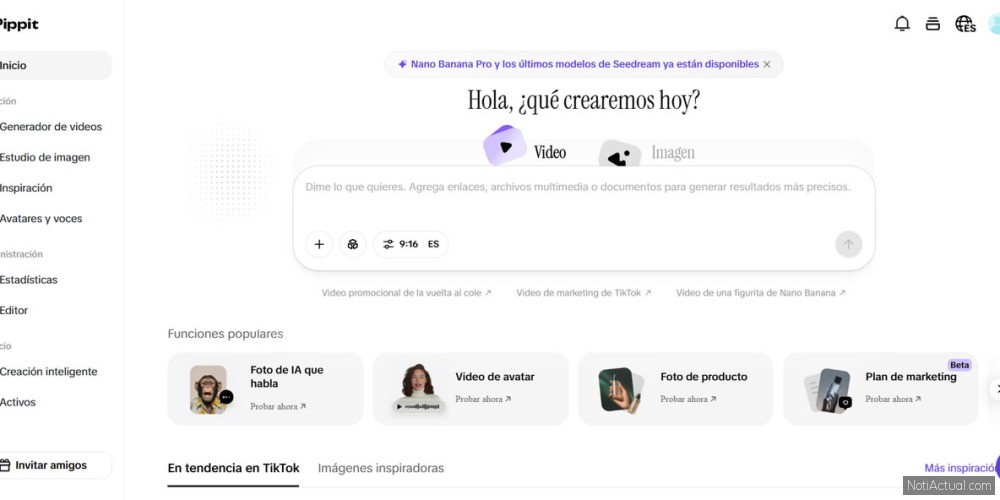Try 'Video de marketing de TikTok' suggestion
1000x500 pixels.
[x=584, y=293]
